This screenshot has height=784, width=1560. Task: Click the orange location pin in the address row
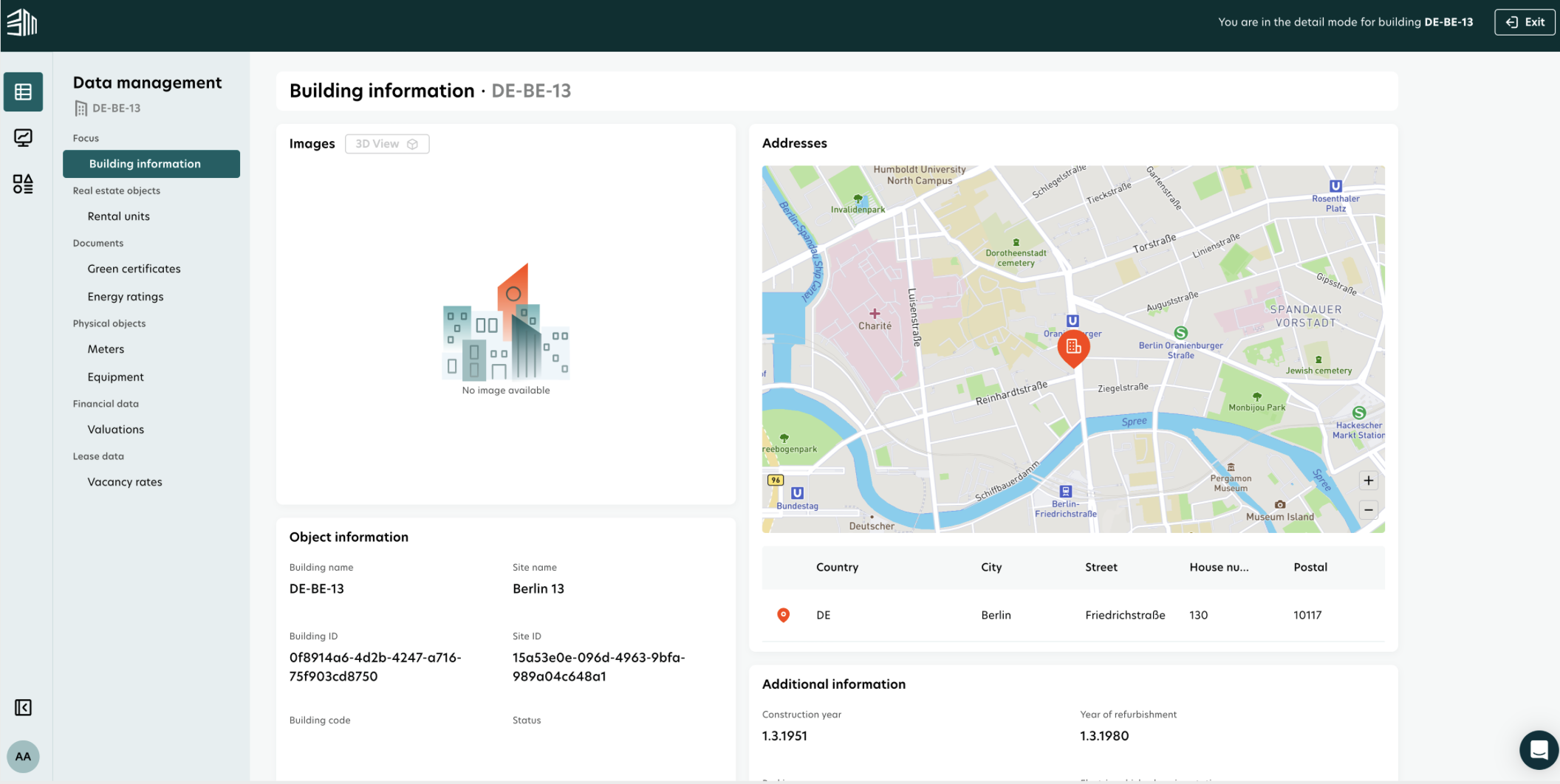(x=784, y=615)
